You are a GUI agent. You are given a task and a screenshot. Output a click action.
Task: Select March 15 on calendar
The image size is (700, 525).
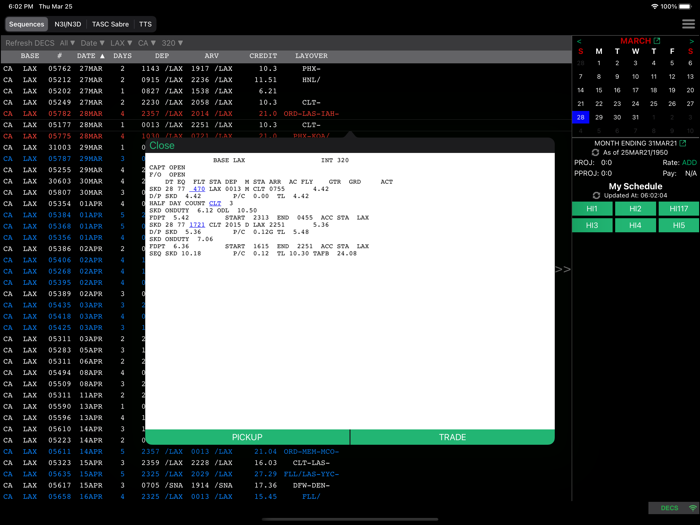599,90
